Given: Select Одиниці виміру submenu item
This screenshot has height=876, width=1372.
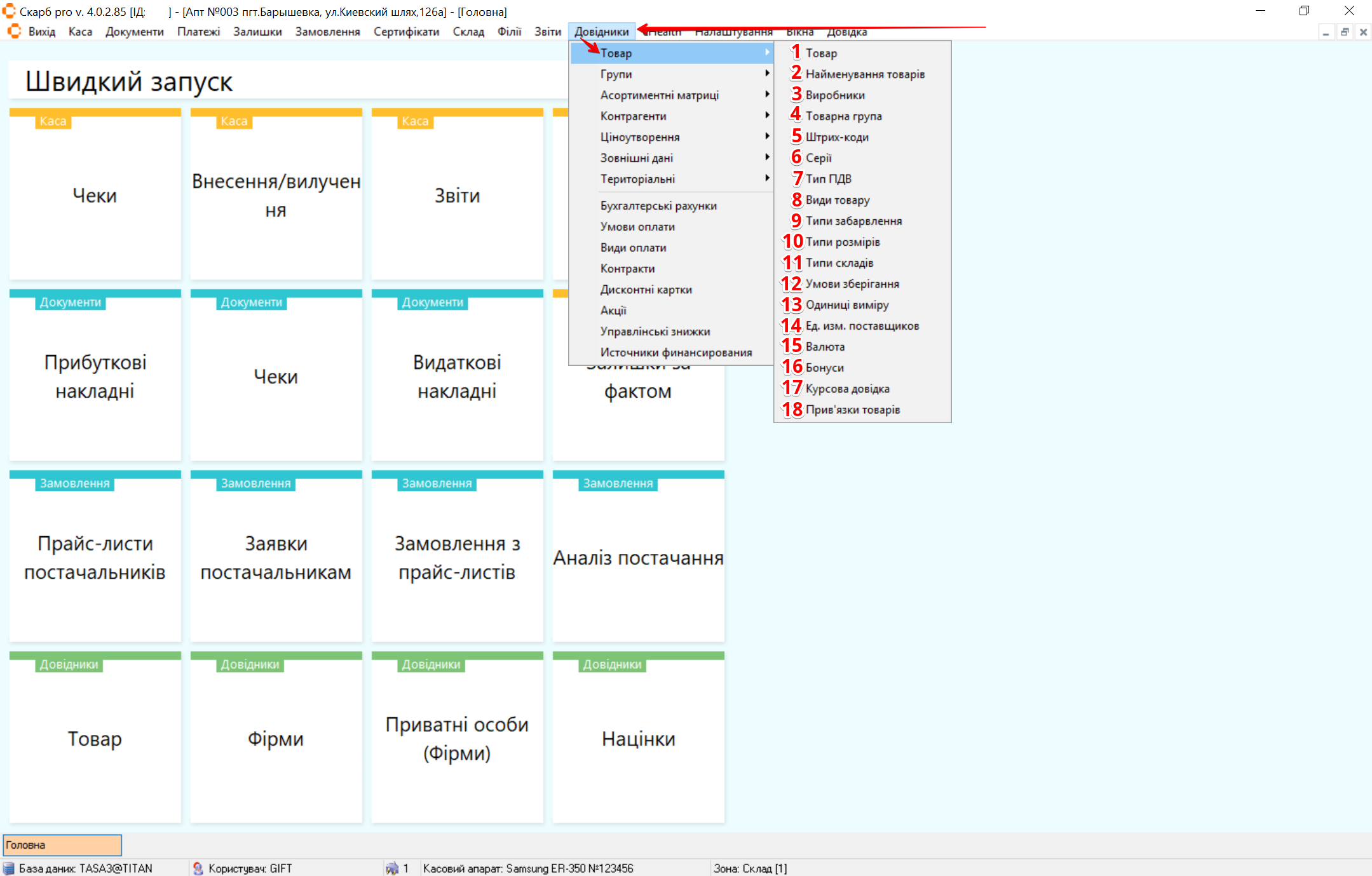Looking at the screenshot, I should [x=846, y=305].
